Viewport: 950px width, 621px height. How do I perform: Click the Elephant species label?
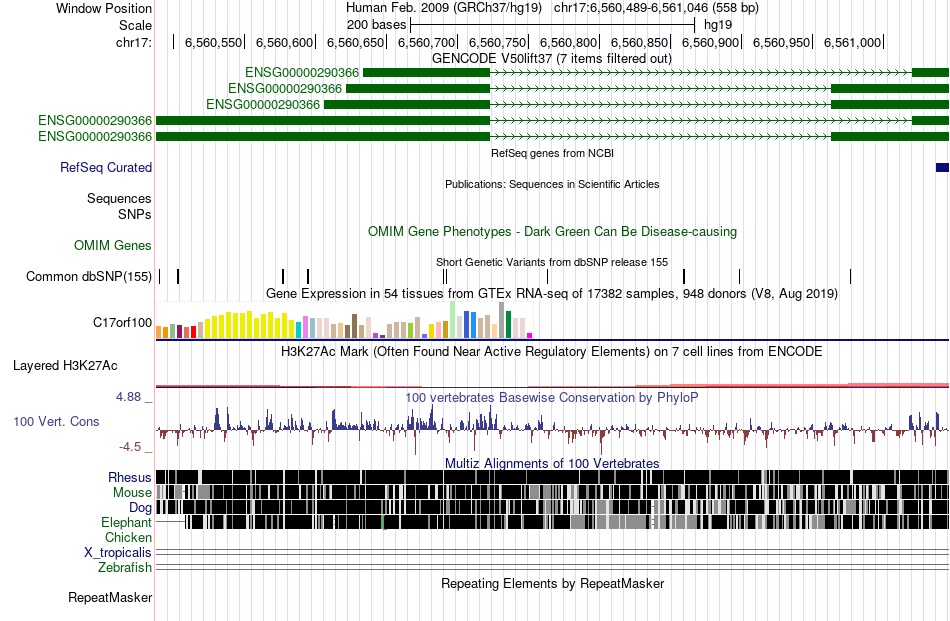127,522
